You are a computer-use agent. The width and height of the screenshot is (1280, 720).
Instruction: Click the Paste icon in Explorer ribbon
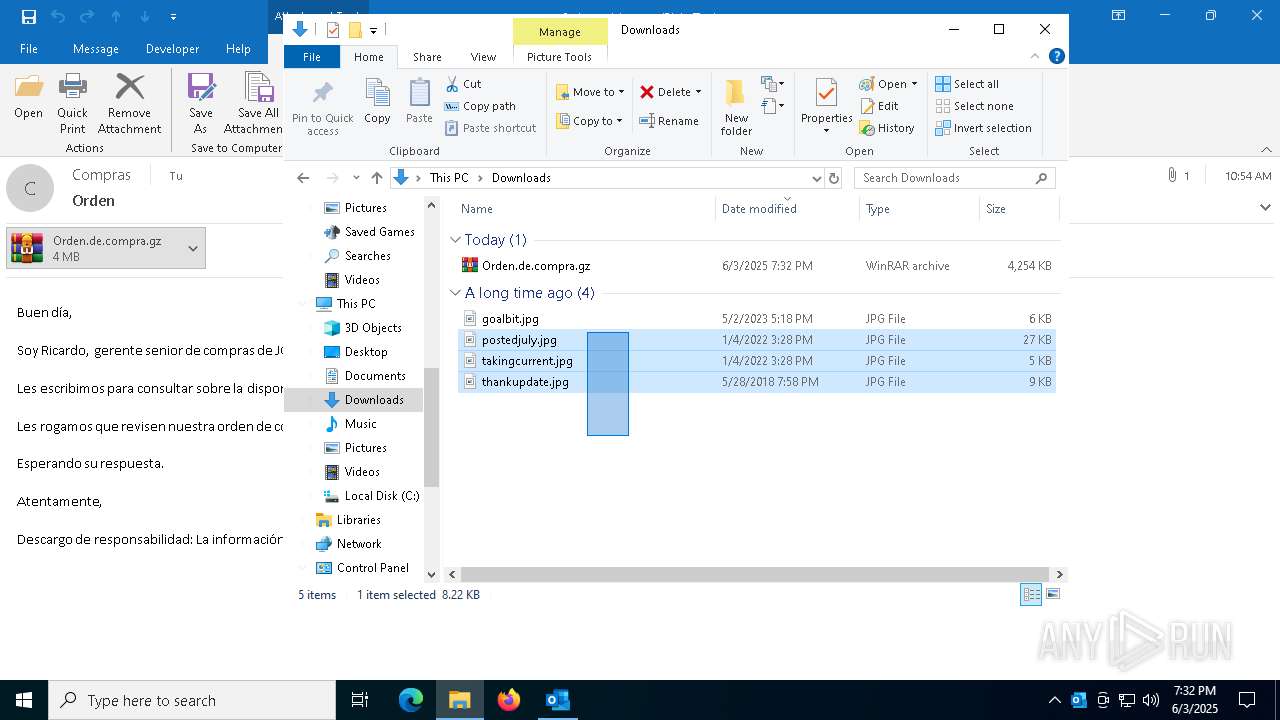coord(419,101)
